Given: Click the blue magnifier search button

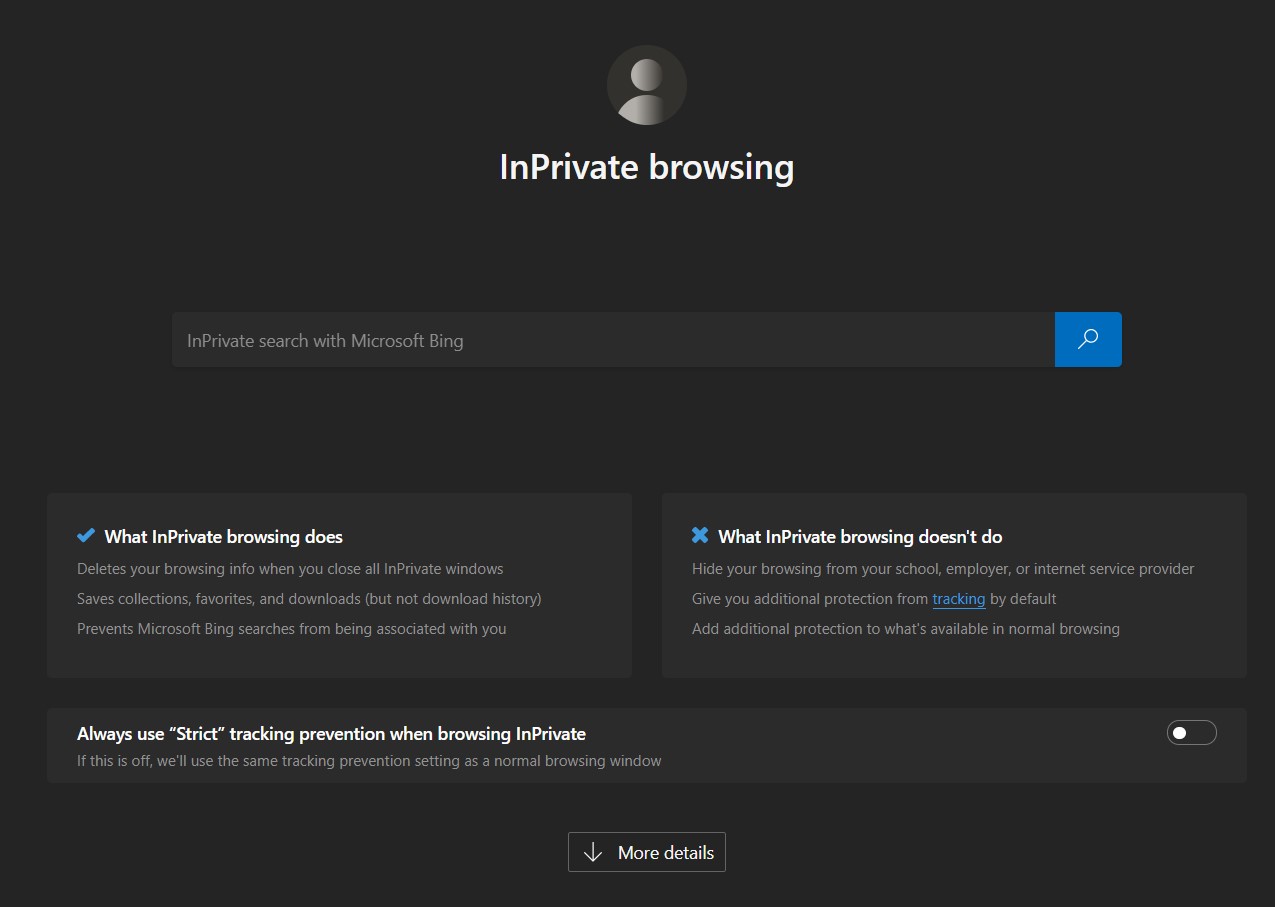Looking at the screenshot, I should (1088, 339).
